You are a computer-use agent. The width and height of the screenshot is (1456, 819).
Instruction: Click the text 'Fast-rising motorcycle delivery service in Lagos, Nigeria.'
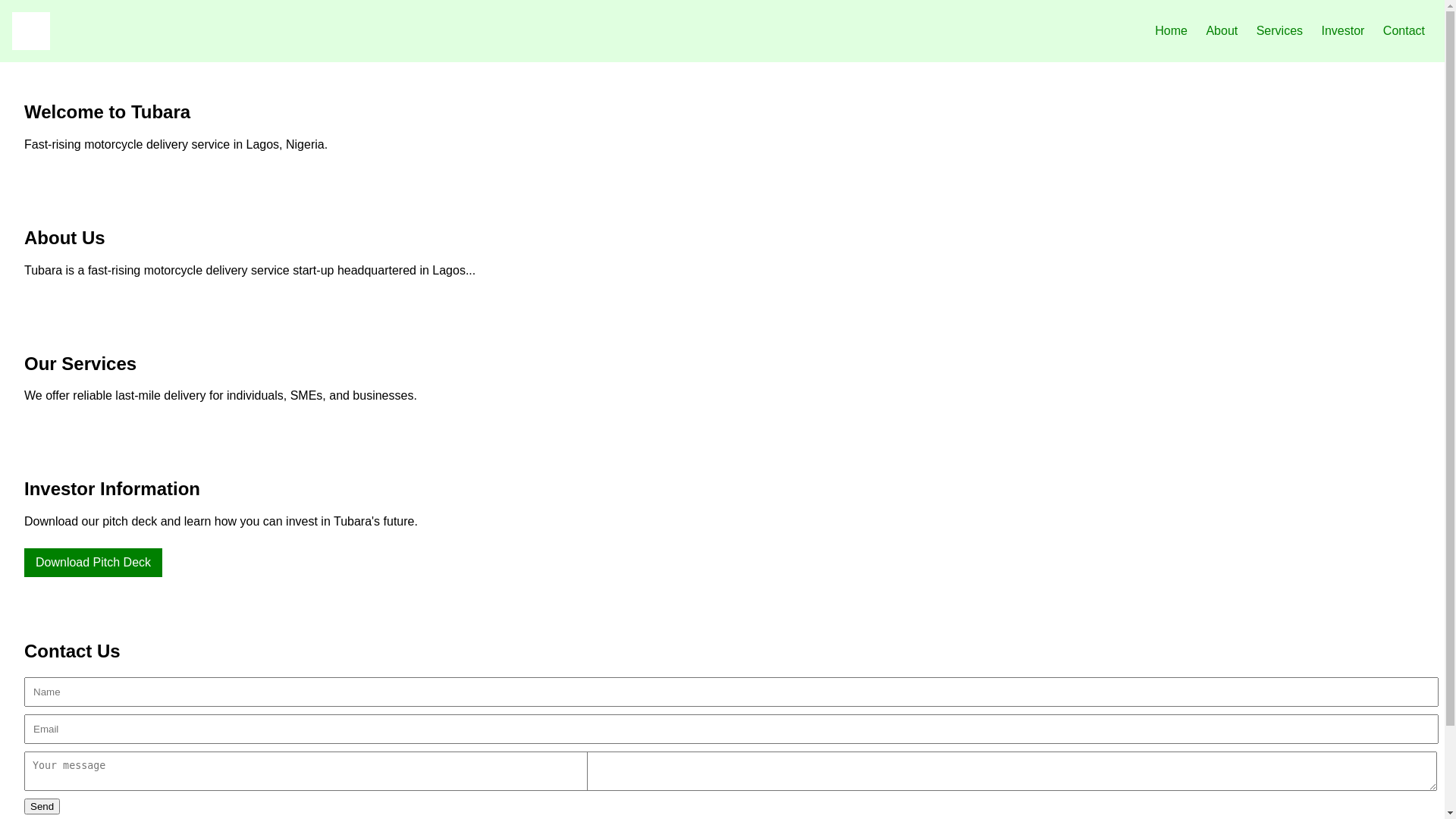[176, 144]
